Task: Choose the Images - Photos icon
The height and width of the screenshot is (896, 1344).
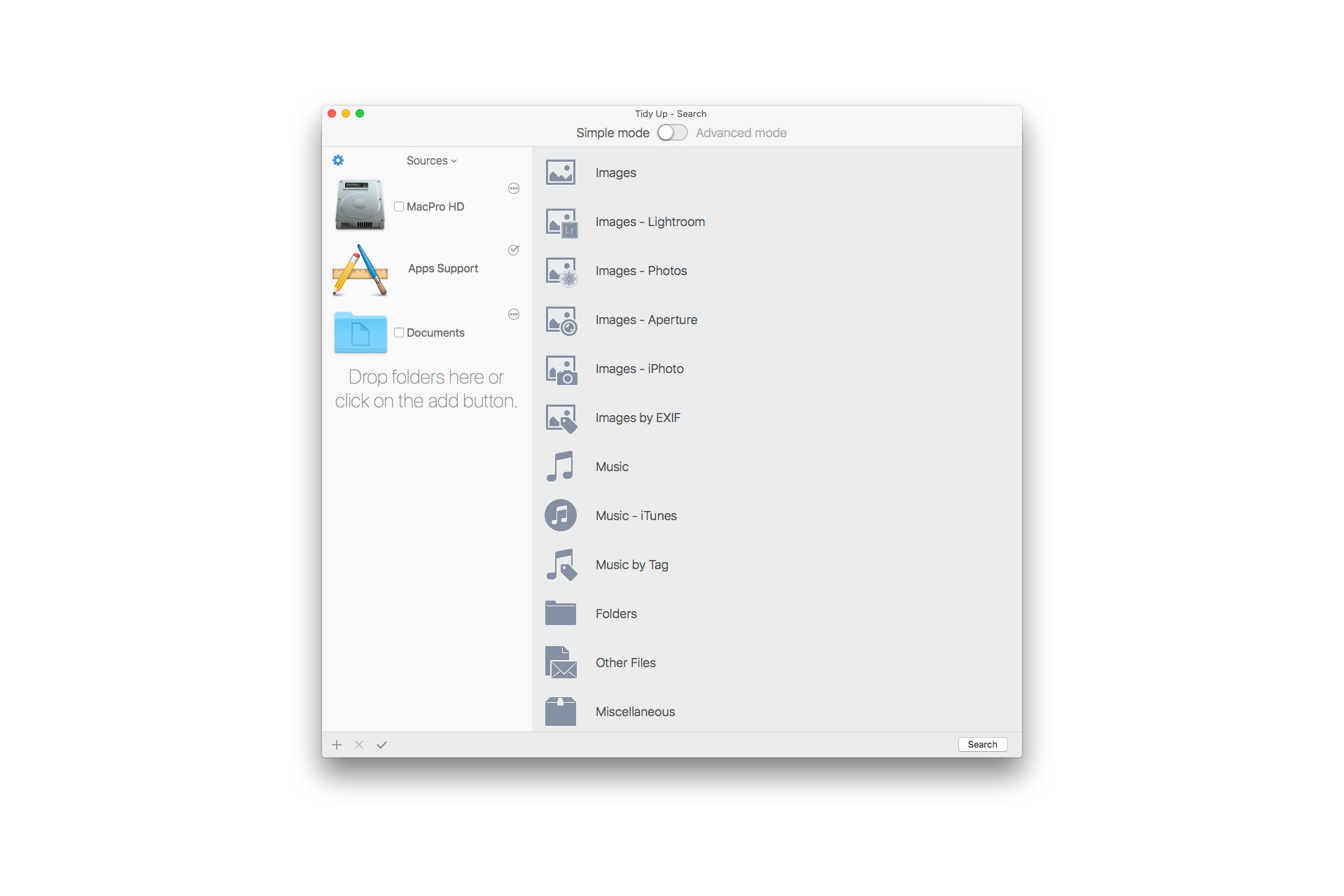Action: [x=561, y=272]
